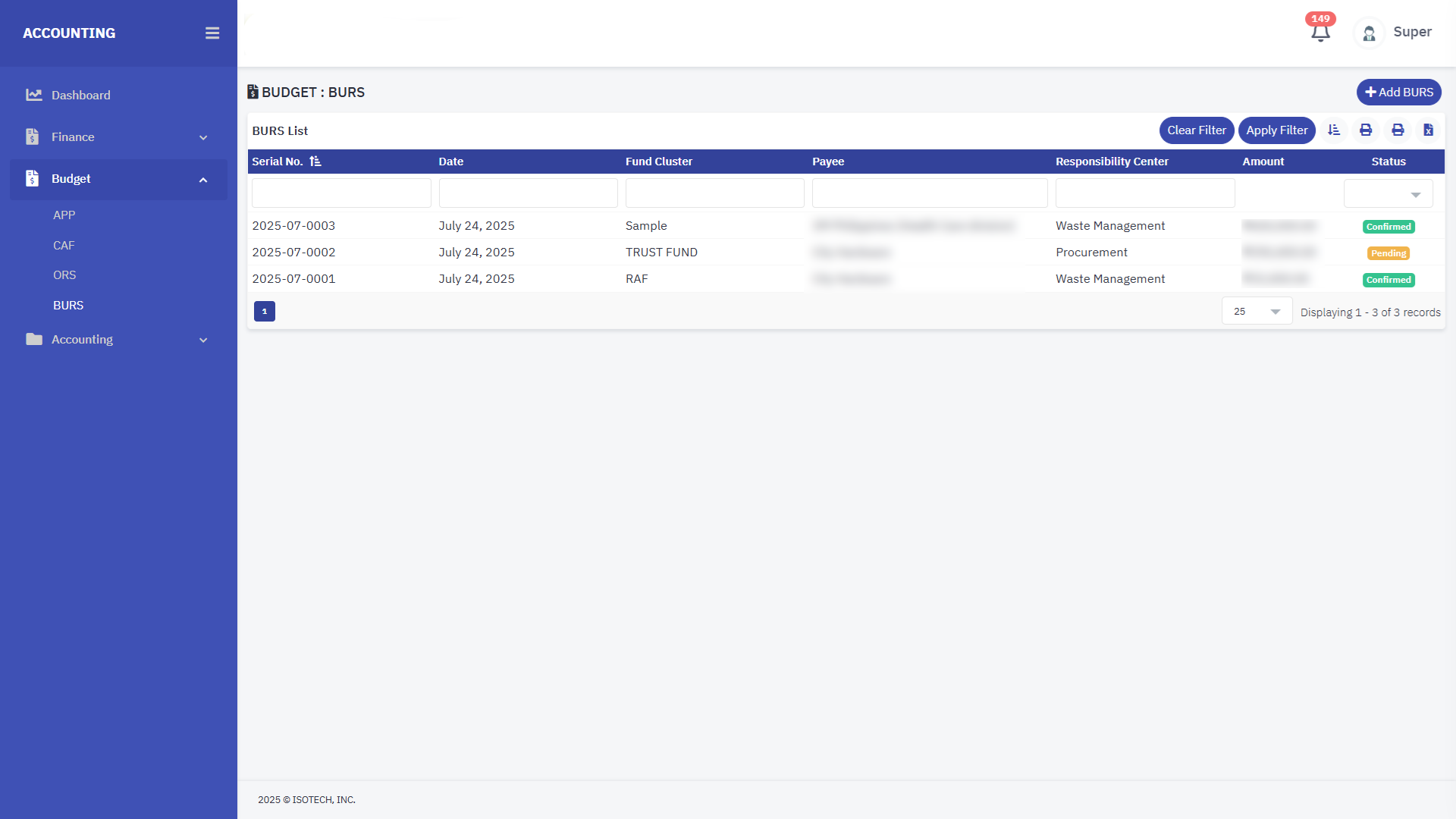1456x819 pixels.
Task: Toggle the Serial No. column sort icon
Action: coord(315,162)
